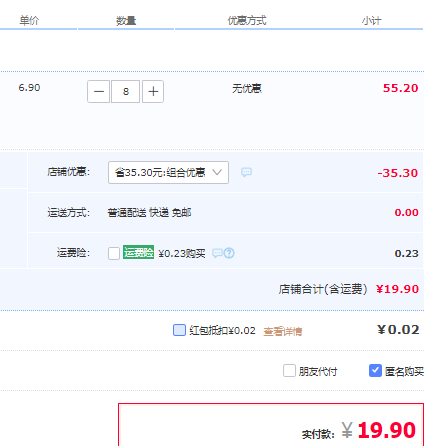Image resolution: width=443 pixels, height=446 pixels.
Task: Select the 单价 column header
Action: point(29,21)
